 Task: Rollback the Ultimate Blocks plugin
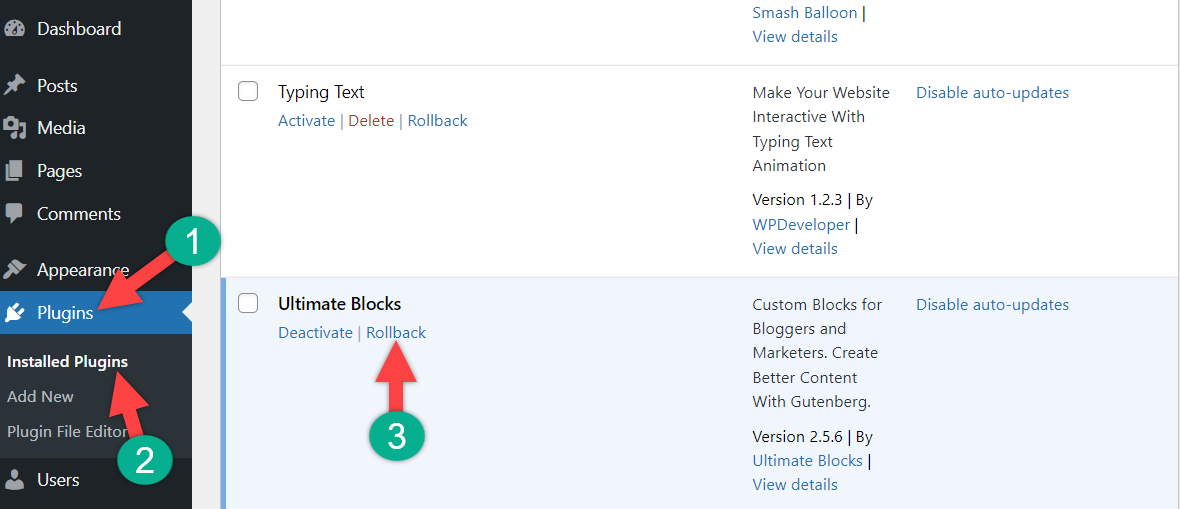(x=396, y=333)
